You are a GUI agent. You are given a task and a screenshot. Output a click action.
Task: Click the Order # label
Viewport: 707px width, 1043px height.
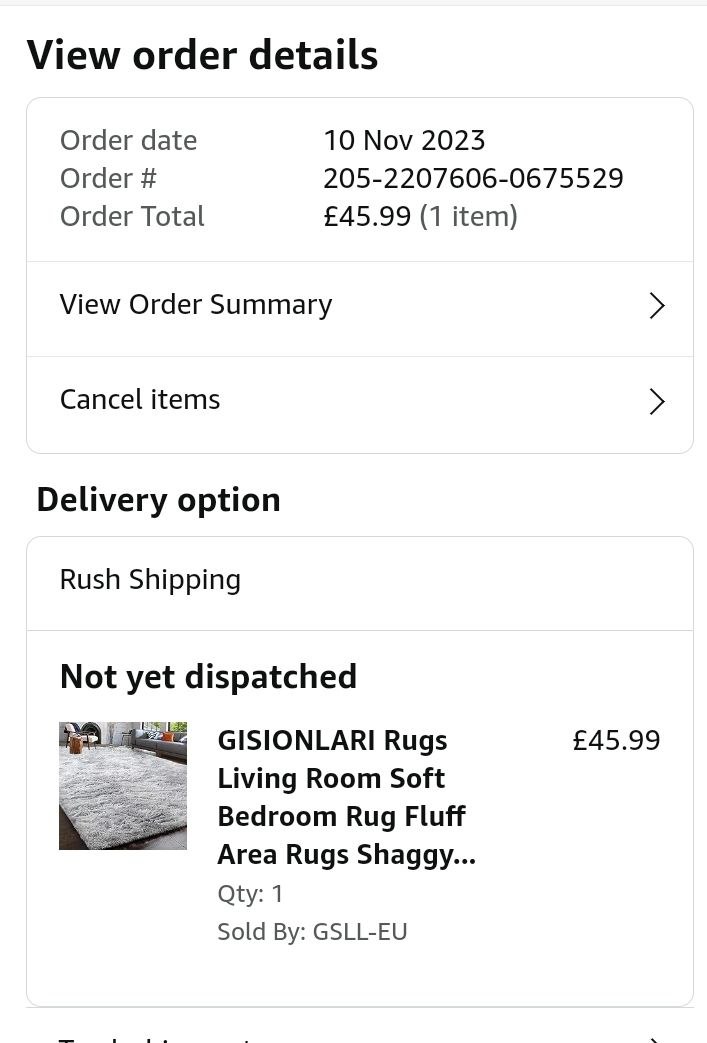[x=108, y=179]
